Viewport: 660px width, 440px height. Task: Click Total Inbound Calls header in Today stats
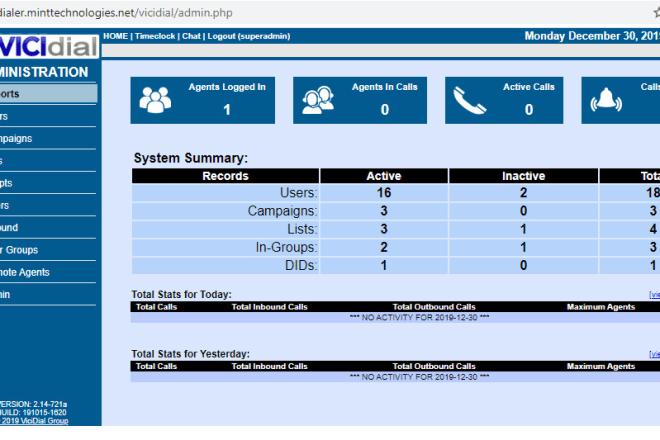pyautogui.click(x=270, y=307)
